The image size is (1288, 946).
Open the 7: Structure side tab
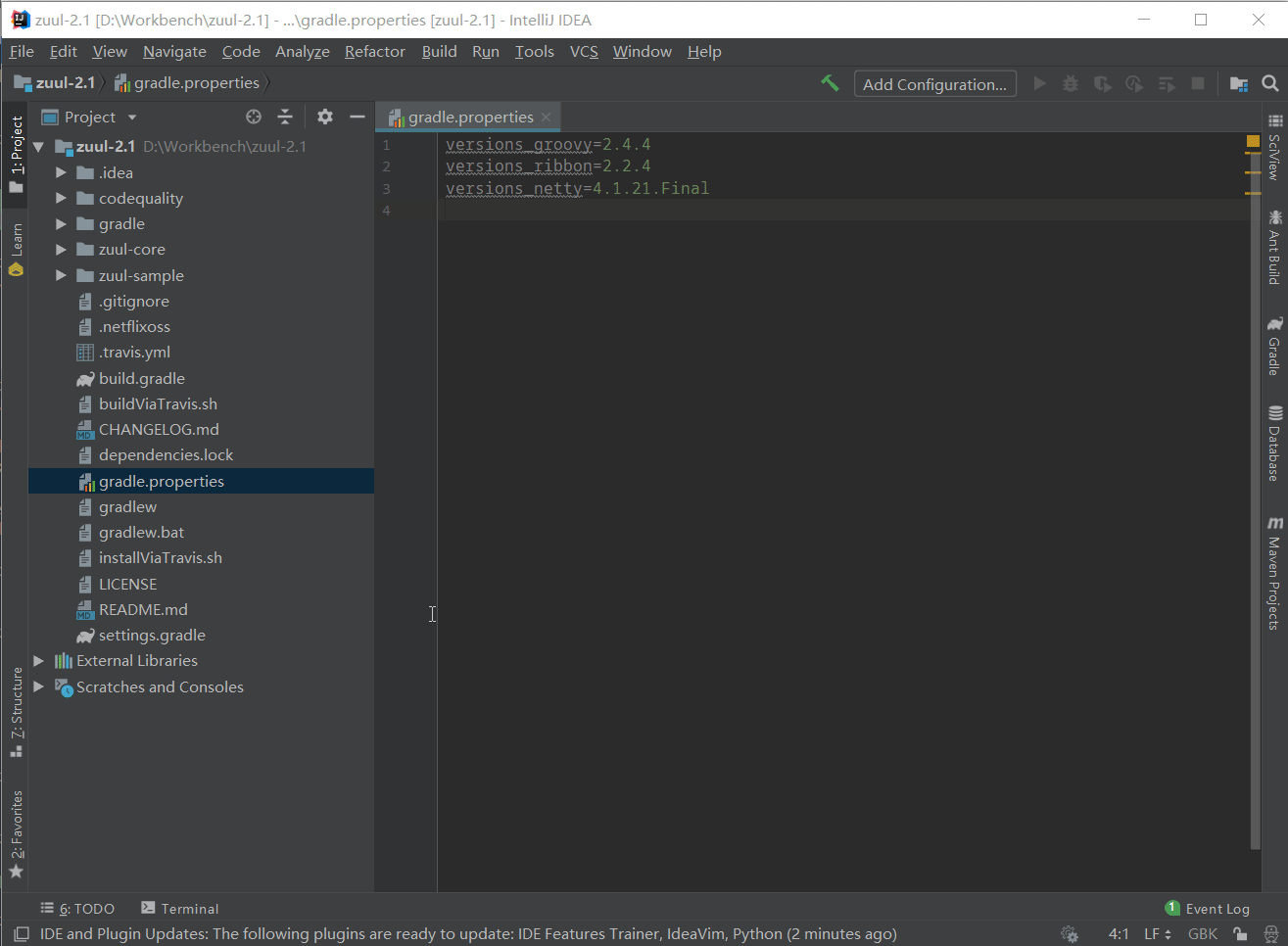pyautogui.click(x=16, y=712)
